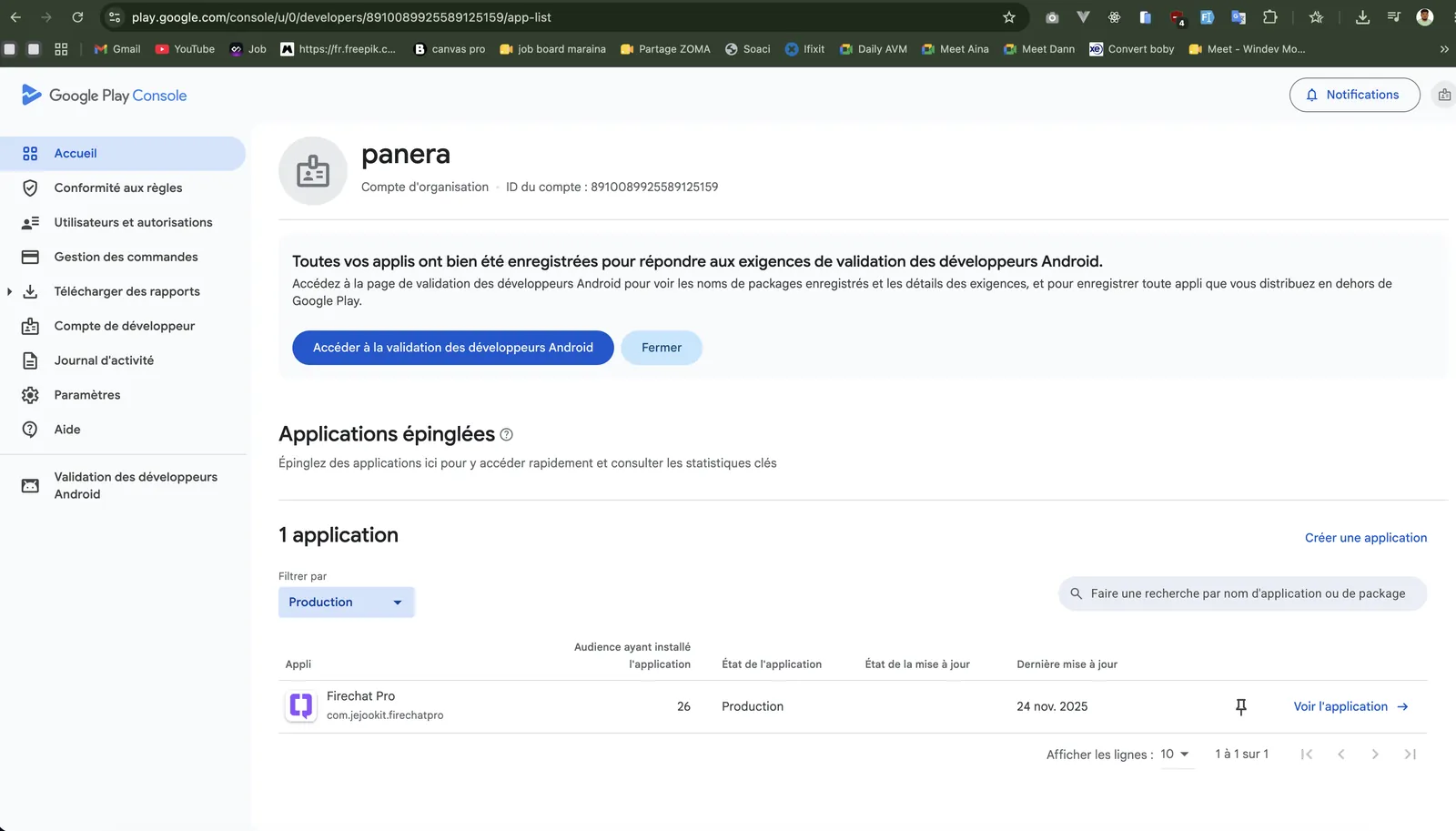
Task: Click the Créer une application link
Action: [1366, 538]
